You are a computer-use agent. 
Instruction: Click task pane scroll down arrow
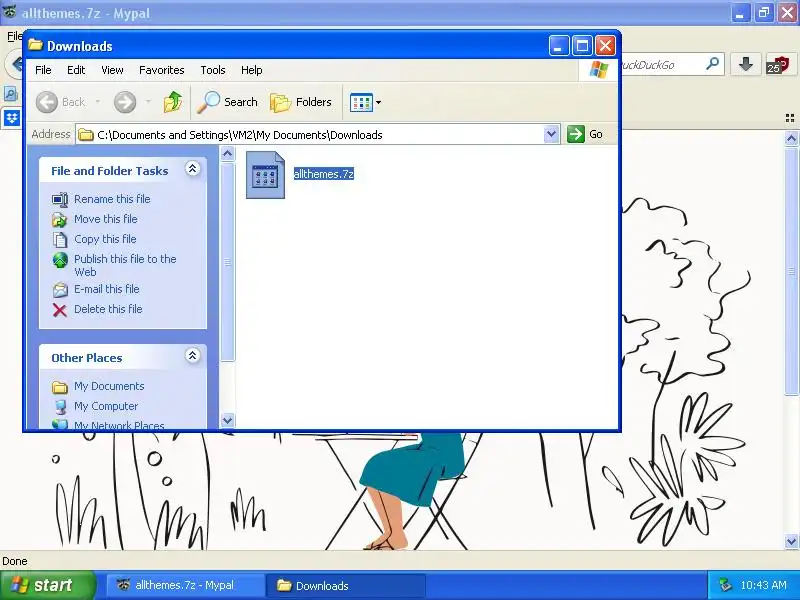[x=228, y=420]
